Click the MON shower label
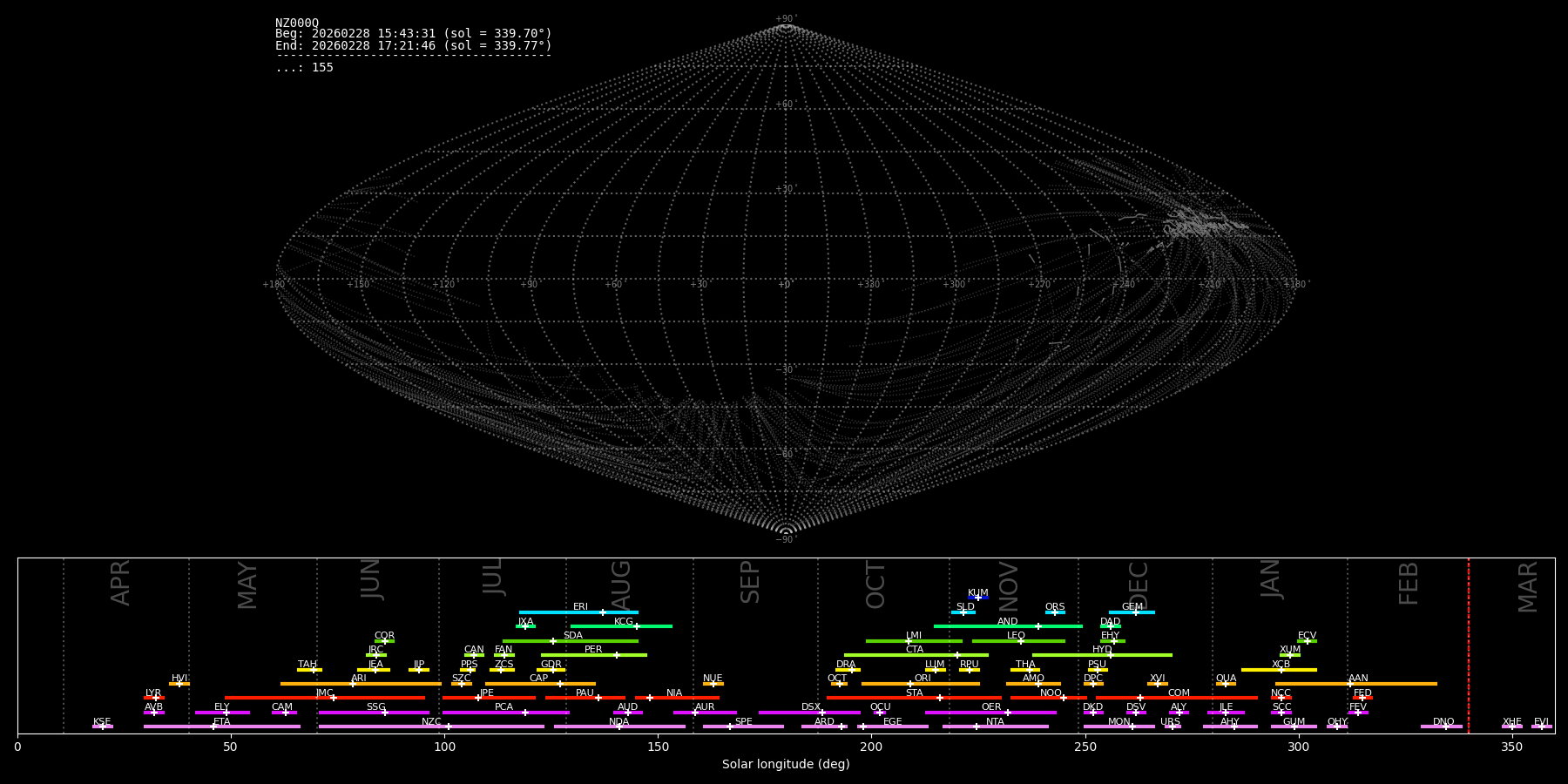 pos(1119,722)
